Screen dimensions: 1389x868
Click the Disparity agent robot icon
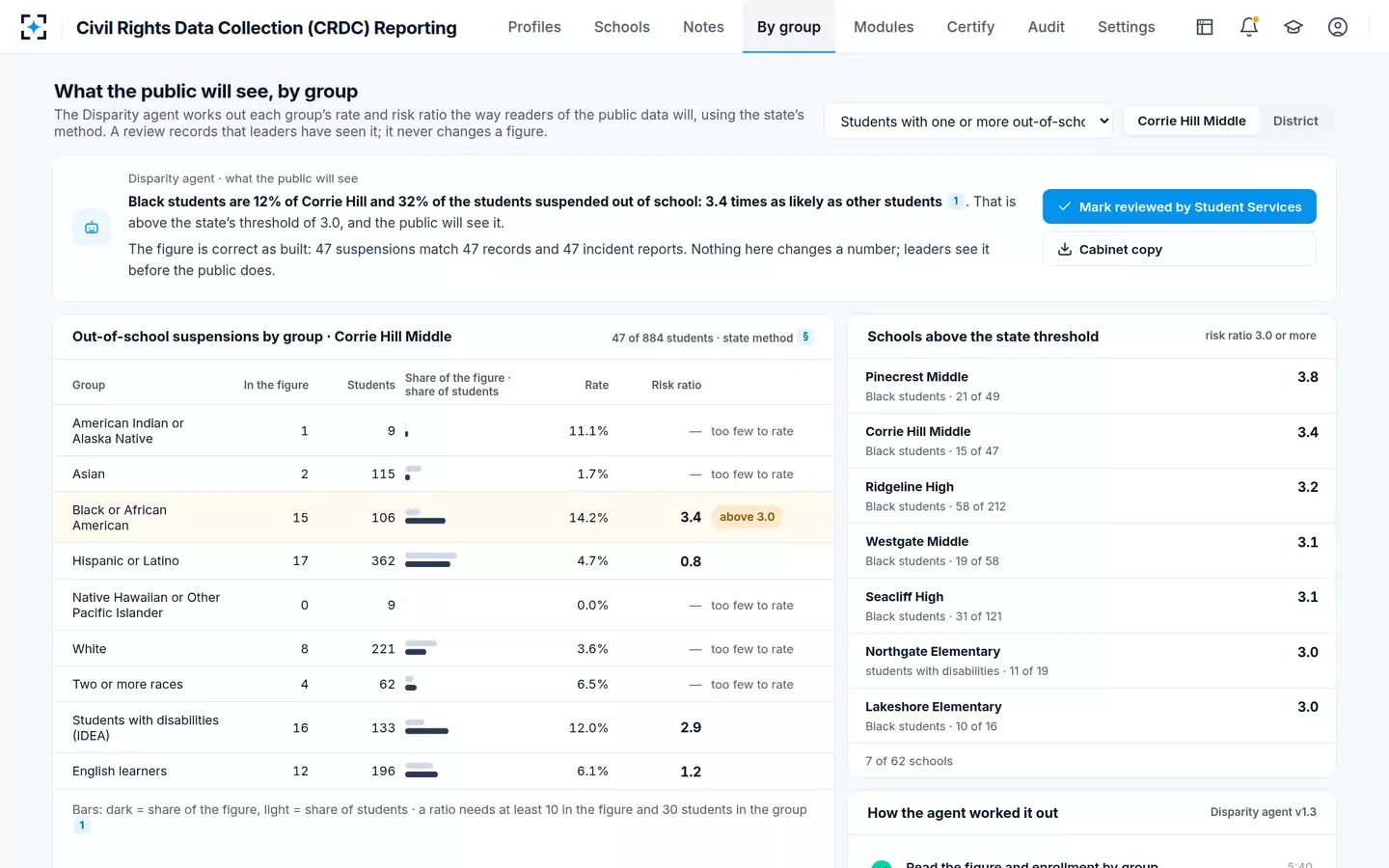(x=92, y=228)
